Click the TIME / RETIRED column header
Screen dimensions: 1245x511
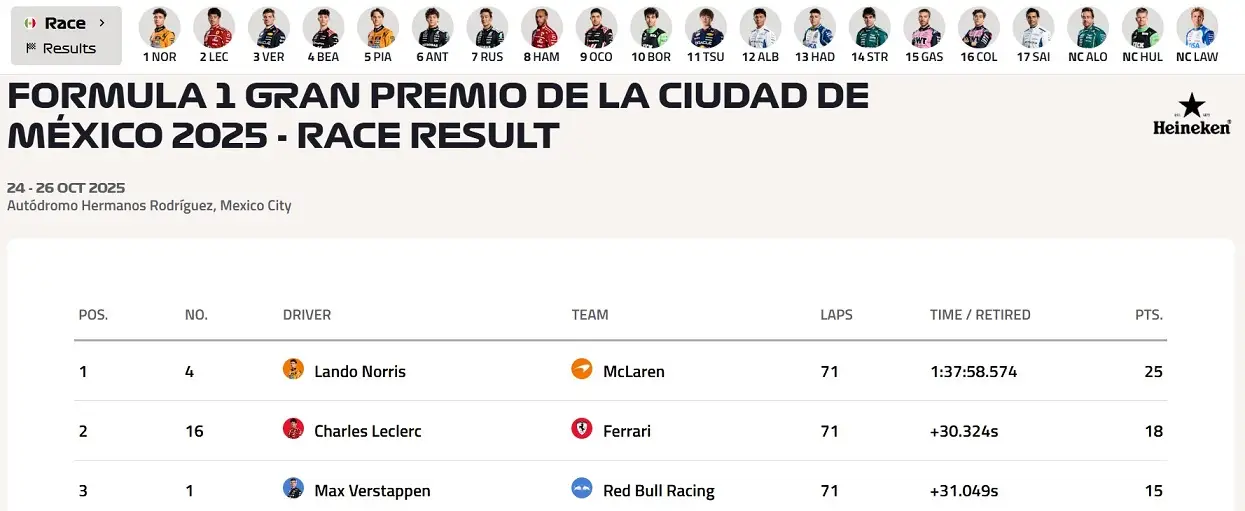coord(980,315)
